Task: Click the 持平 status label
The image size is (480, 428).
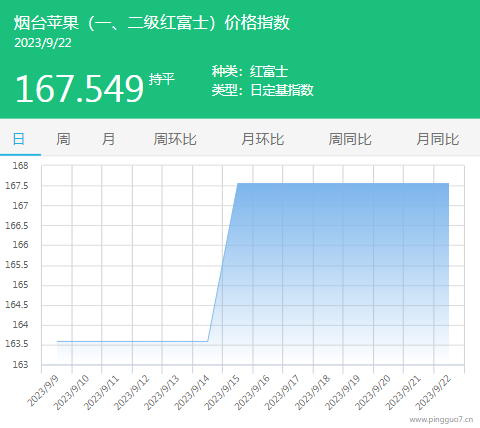Action: click(x=162, y=79)
